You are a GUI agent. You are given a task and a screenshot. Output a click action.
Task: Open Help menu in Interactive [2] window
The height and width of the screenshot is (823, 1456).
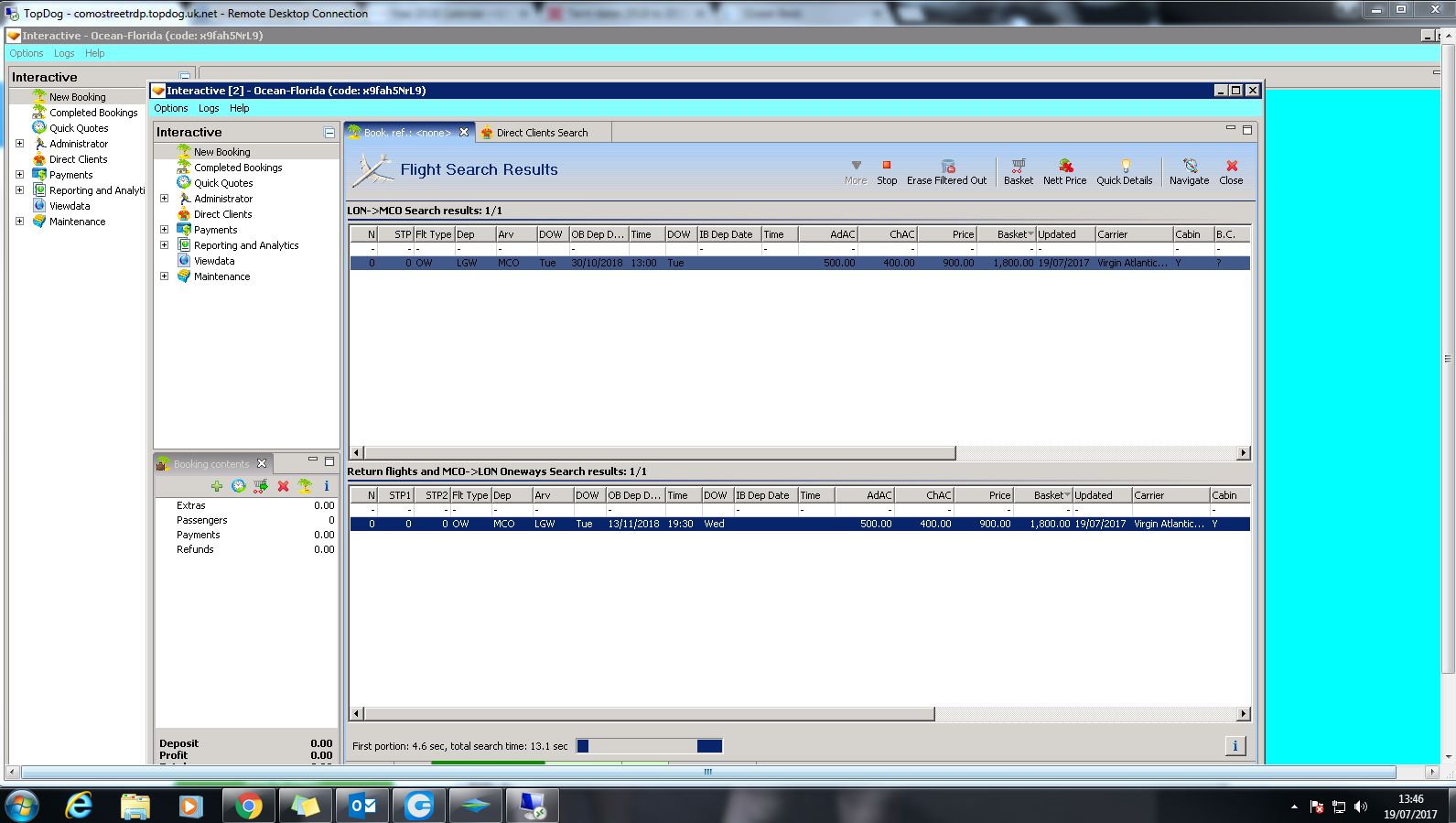point(240,108)
